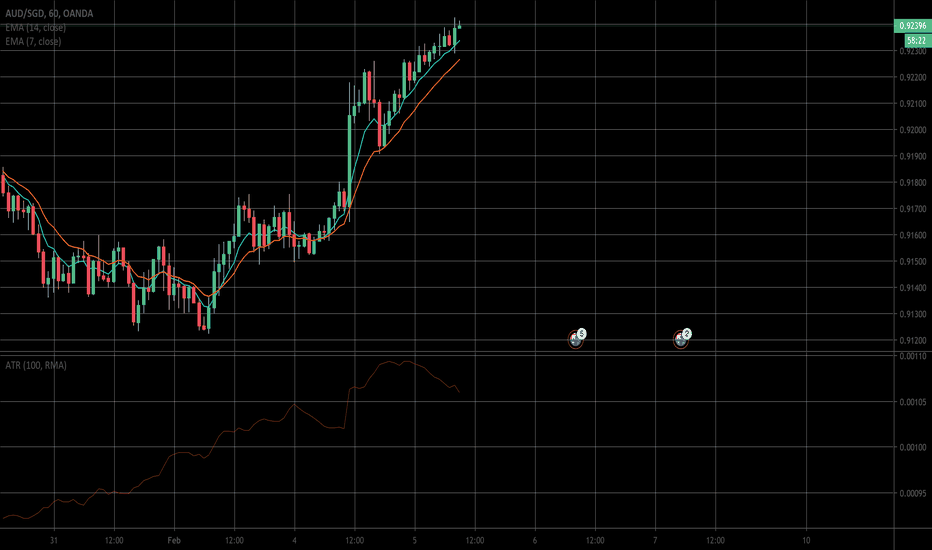Click the 6 date label on time axis

535,540
